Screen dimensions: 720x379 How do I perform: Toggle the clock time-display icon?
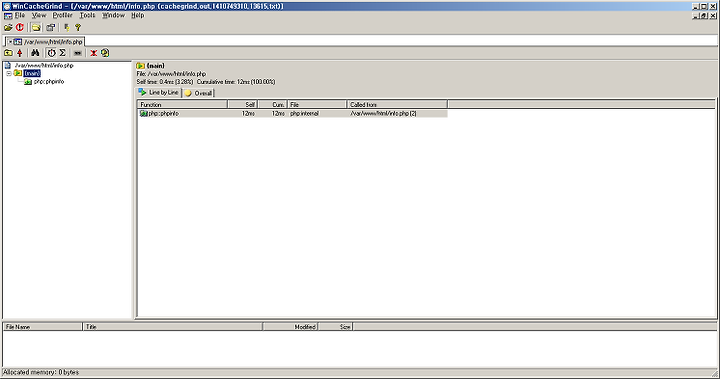coord(51,53)
